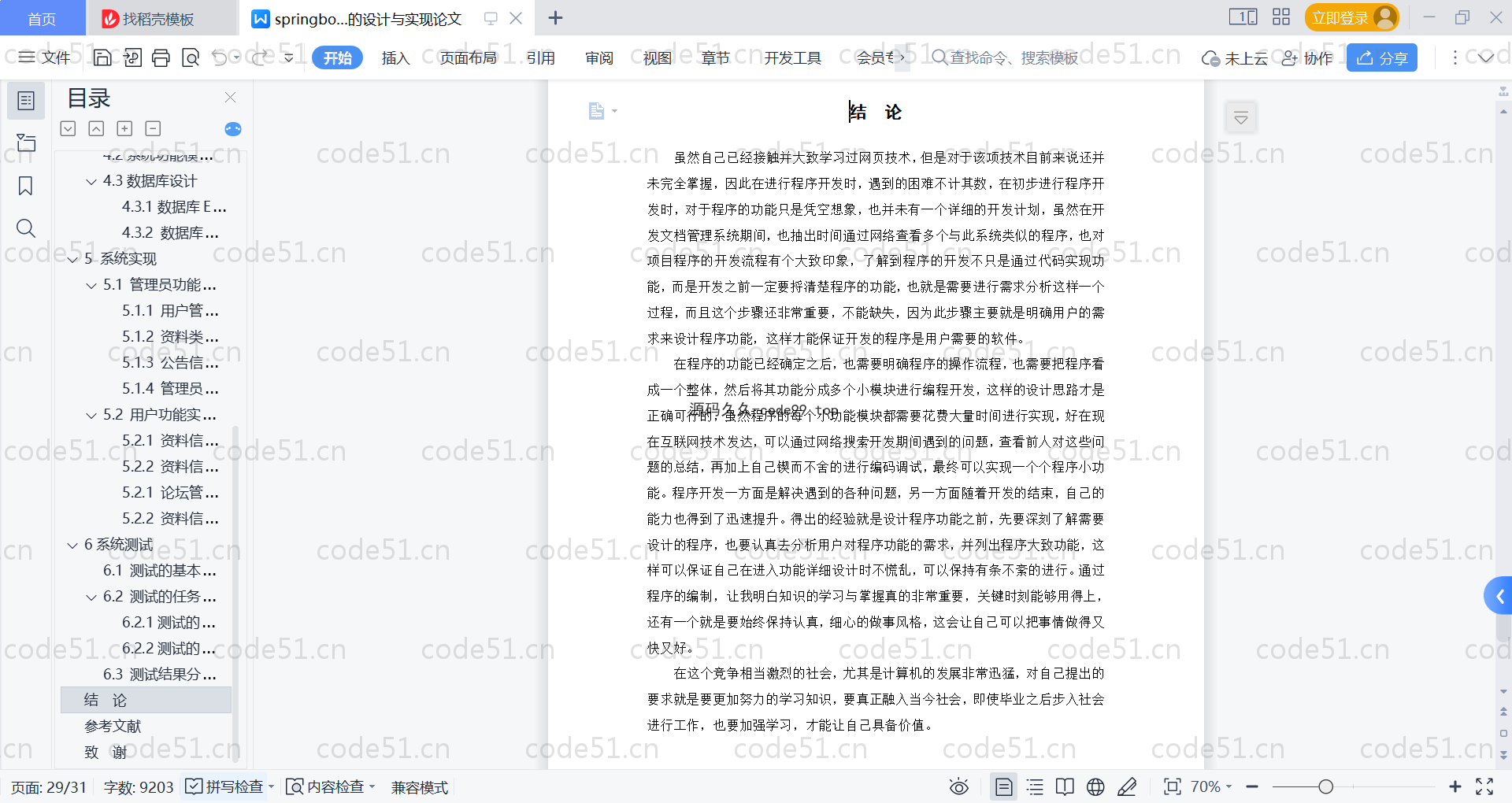Click the 立即登录 login button

1351,17
